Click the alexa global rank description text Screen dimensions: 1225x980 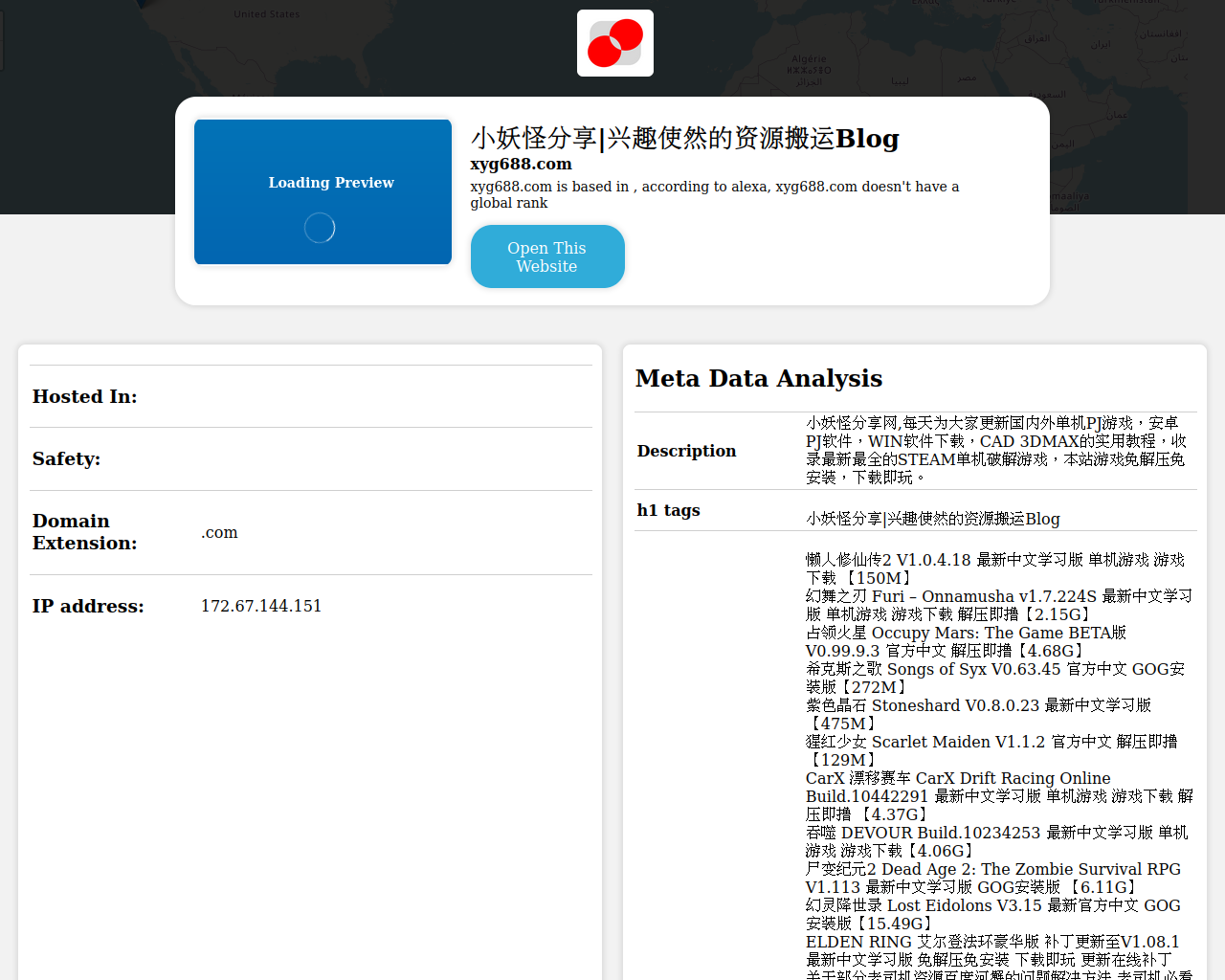(x=715, y=194)
